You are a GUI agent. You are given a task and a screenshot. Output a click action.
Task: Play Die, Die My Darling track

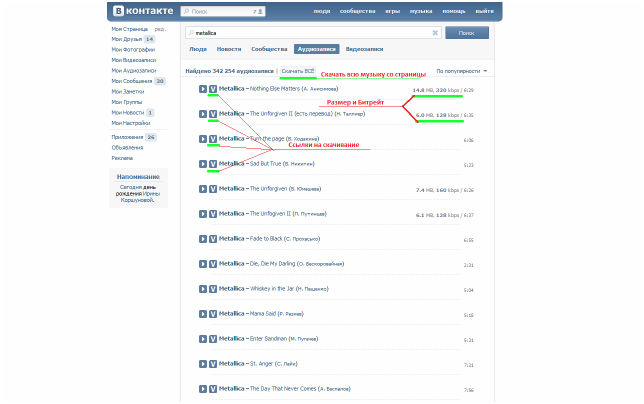tap(203, 264)
